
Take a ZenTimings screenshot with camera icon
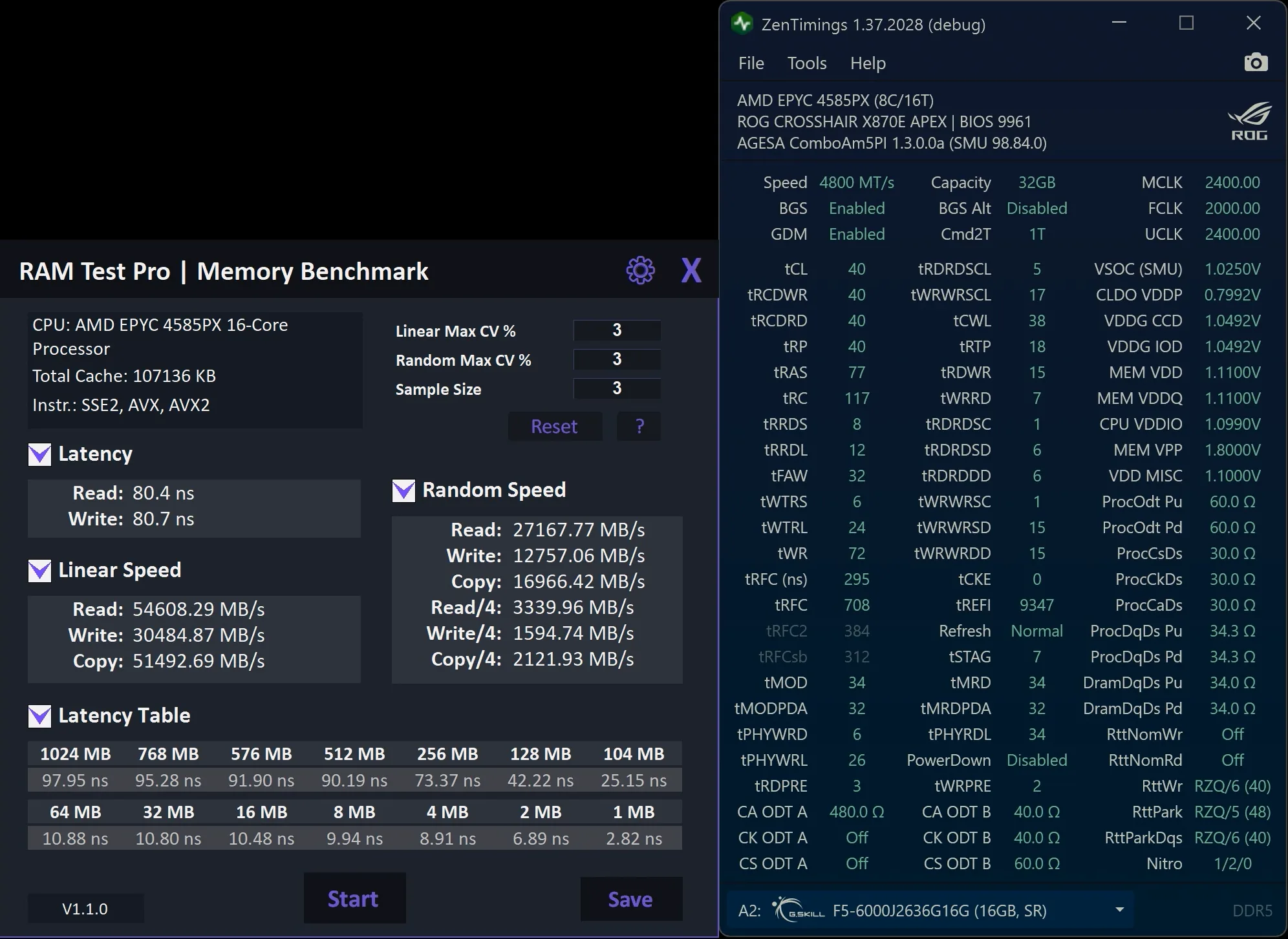coord(1256,63)
